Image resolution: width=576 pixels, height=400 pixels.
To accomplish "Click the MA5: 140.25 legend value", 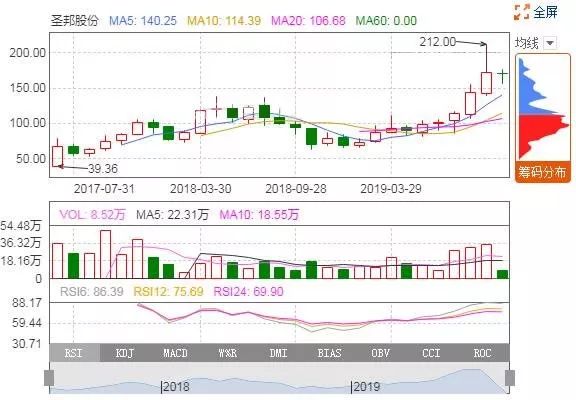I will (143, 21).
